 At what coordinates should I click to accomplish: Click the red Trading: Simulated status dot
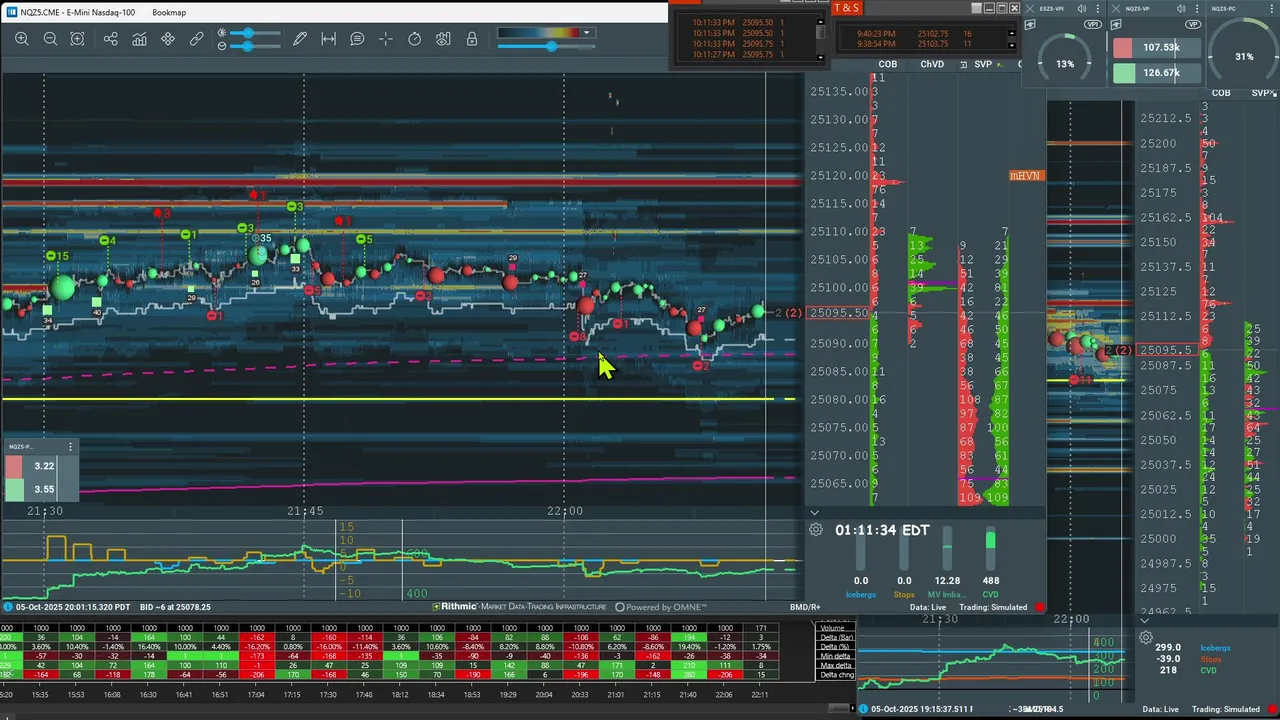(1040, 607)
